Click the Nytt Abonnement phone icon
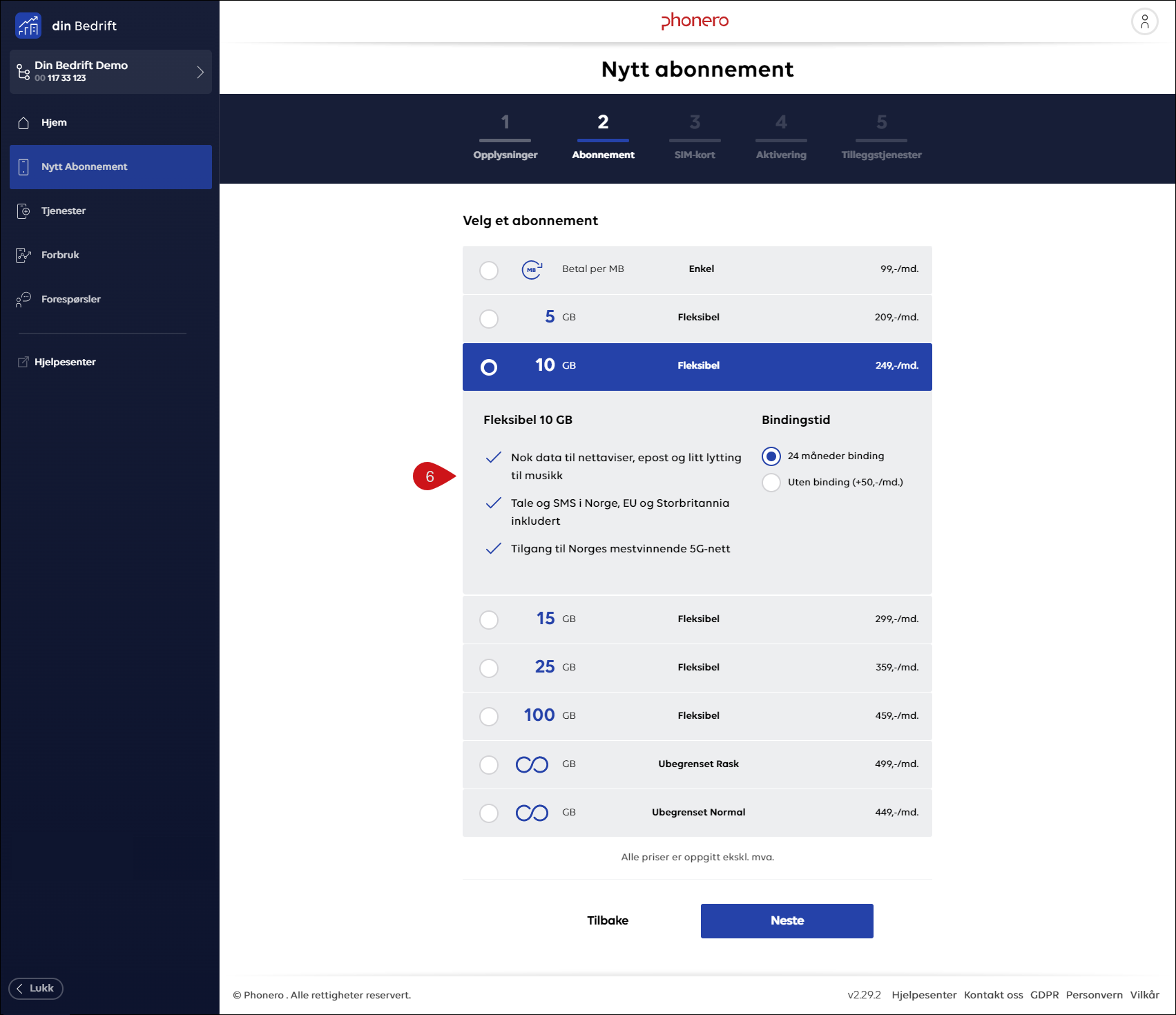Image resolution: width=1176 pixels, height=1015 pixels. [x=23, y=166]
